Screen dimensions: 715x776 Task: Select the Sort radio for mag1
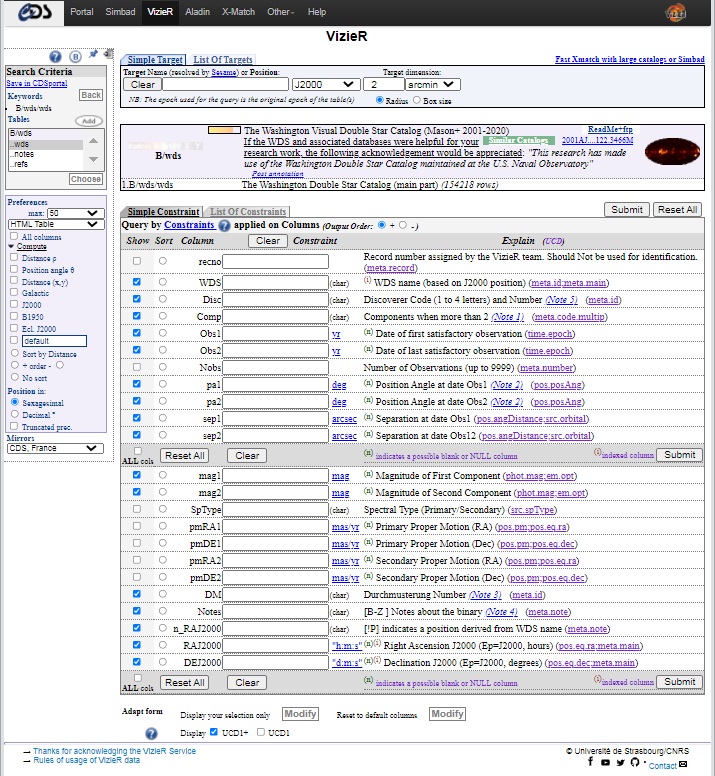pyautogui.click(x=162, y=475)
